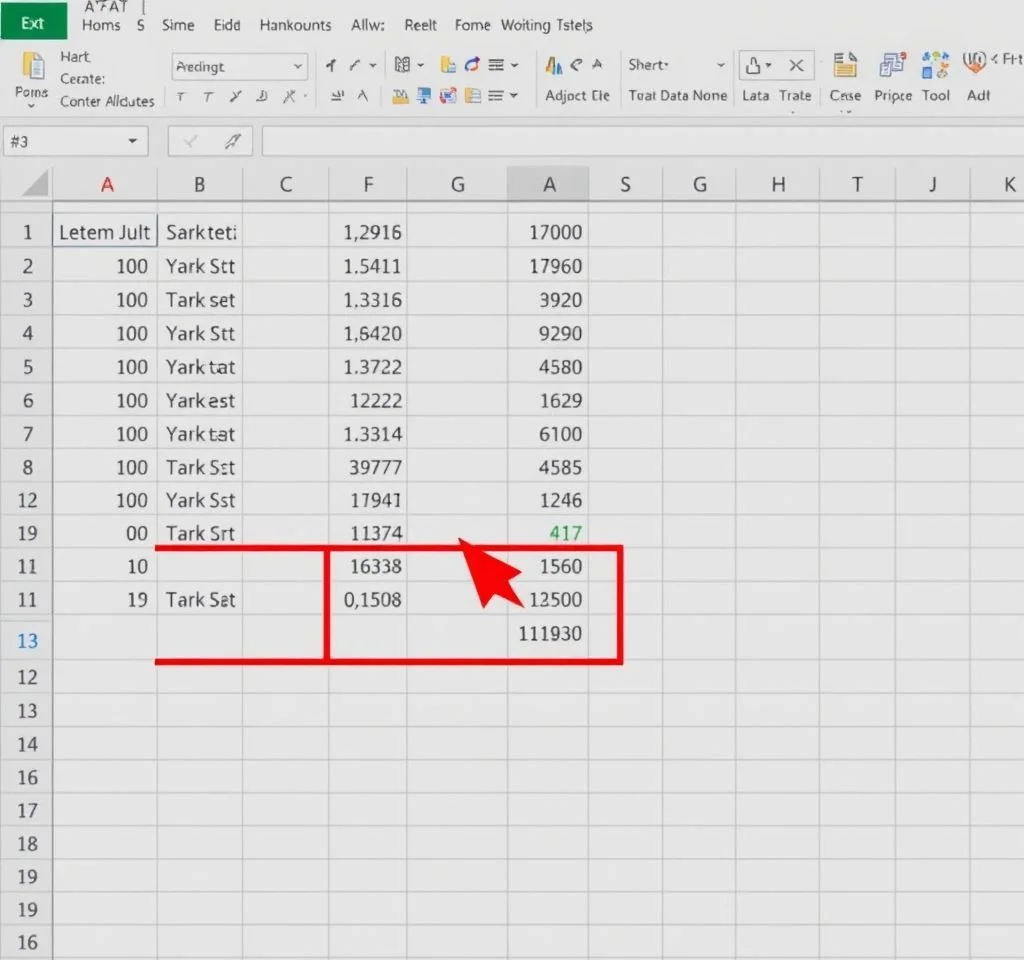Click the Adt icon in the ribbon
This screenshot has height=960, width=1024.
coord(977,66)
